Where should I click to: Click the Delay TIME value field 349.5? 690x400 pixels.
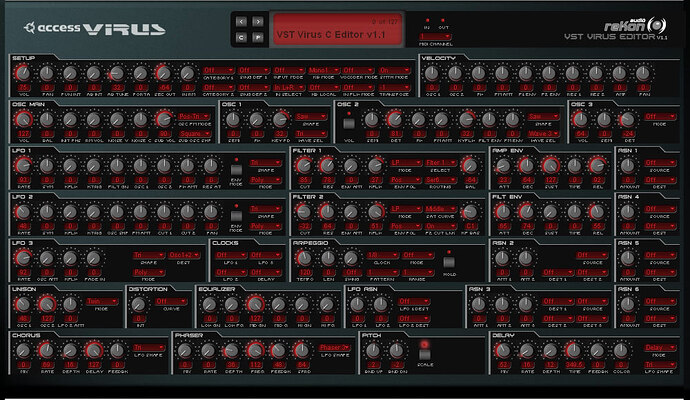coord(574,365)
